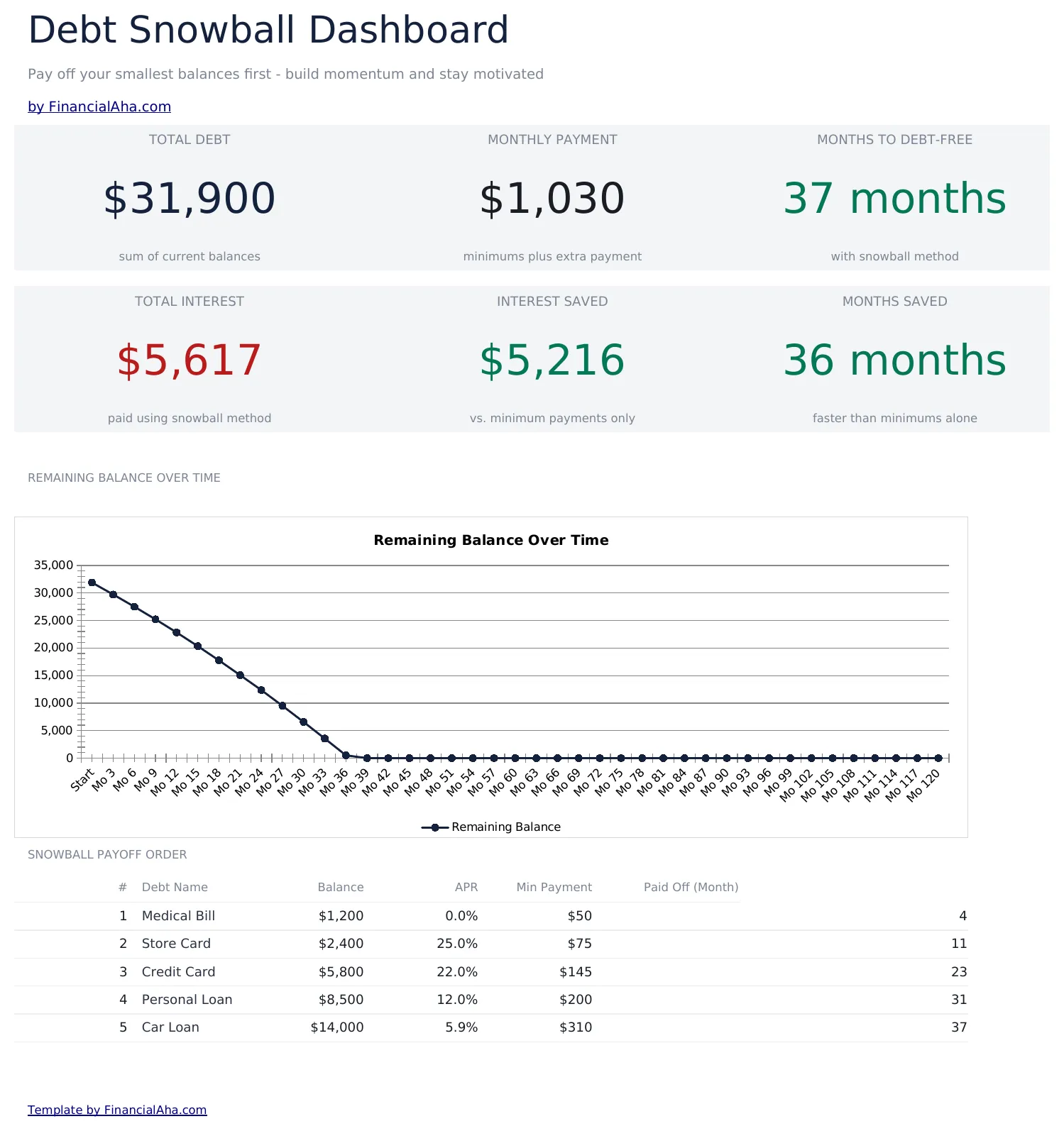The image size is (1064, 1131).
Task: Click the $145 Credit Card minimum payment
Action: (x=576, y=972)
